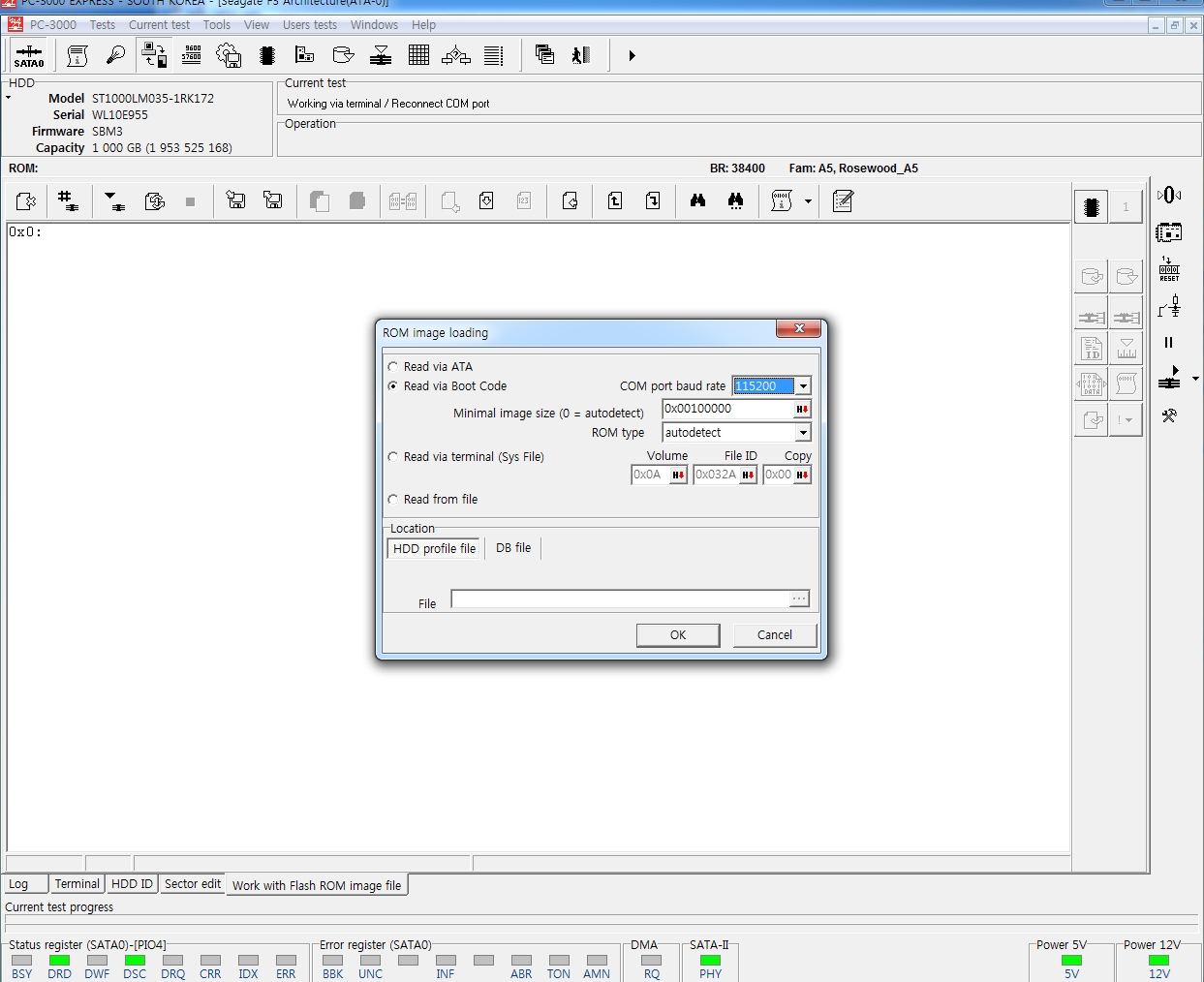Click hex toggle beside Minimal image size
Screen dimensions: 1204x982
click(802, 409)
